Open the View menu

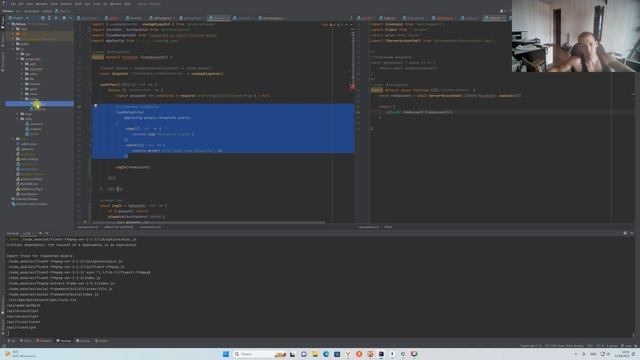coord(29,4)
